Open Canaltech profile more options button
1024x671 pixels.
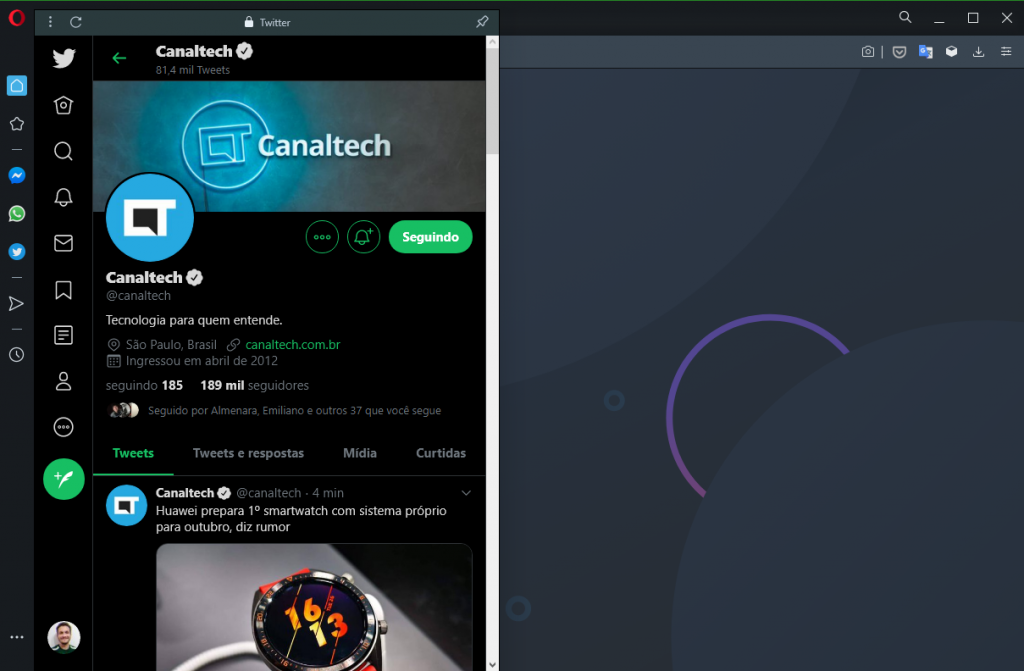pos(322,237)
